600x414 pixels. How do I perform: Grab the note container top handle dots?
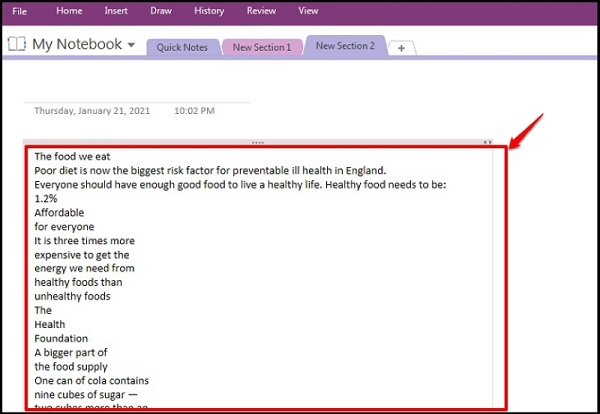258,143
